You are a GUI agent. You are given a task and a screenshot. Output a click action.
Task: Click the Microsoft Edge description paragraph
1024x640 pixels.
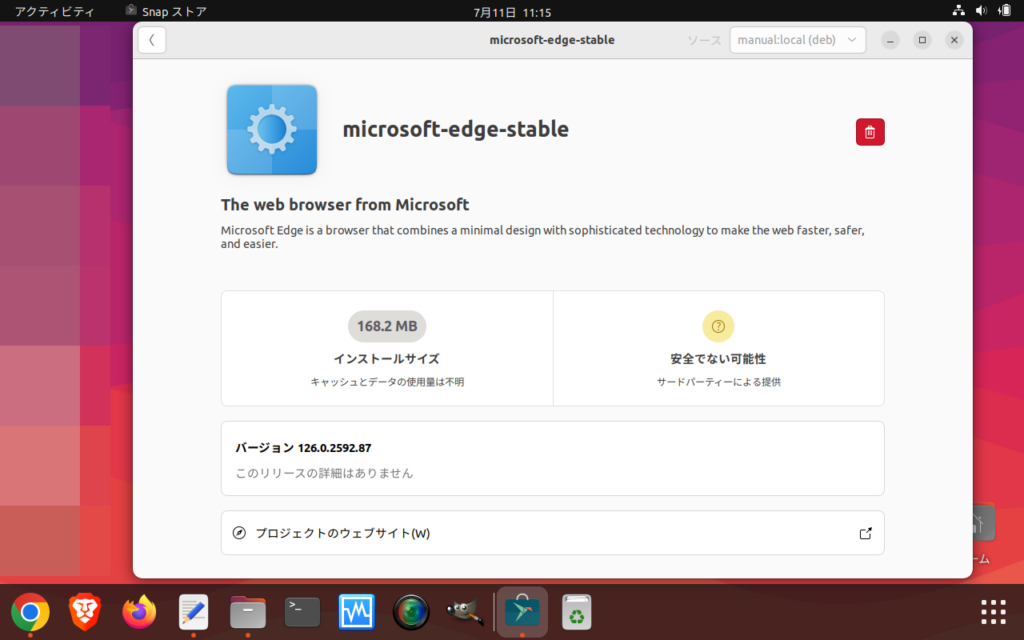point(543,237)
